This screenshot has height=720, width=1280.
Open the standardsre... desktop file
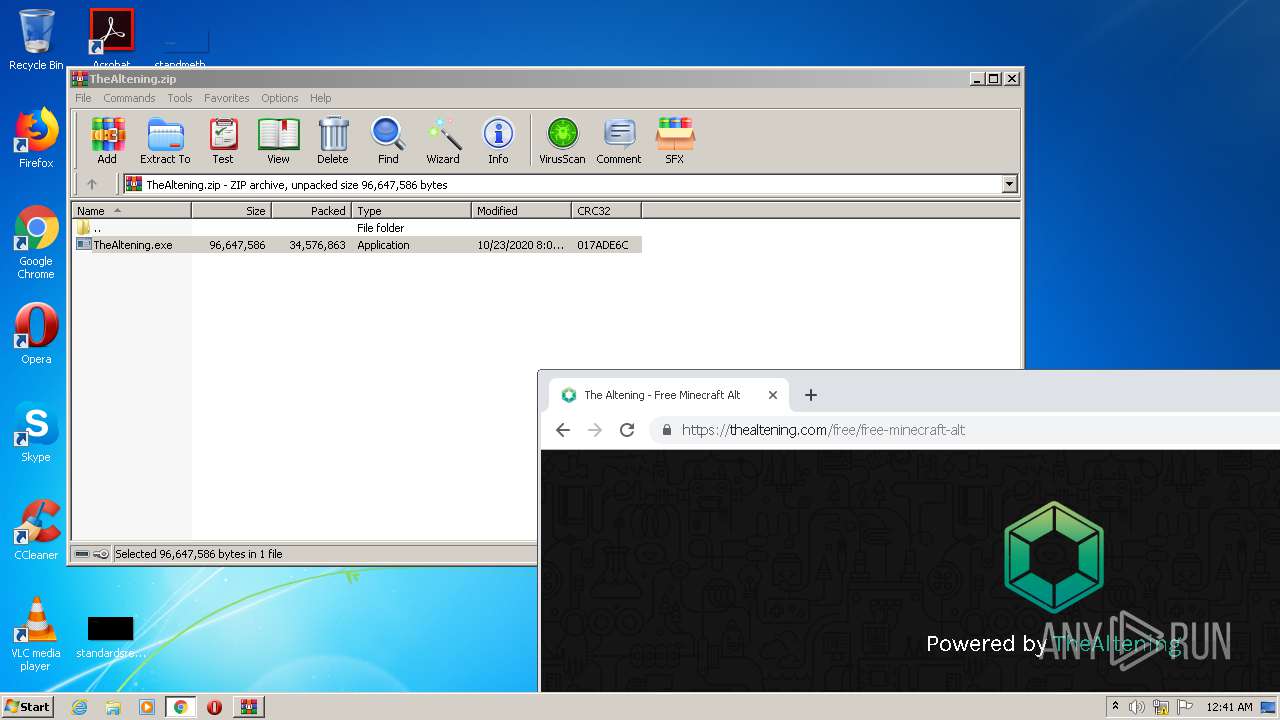click(x=110, y=638)
